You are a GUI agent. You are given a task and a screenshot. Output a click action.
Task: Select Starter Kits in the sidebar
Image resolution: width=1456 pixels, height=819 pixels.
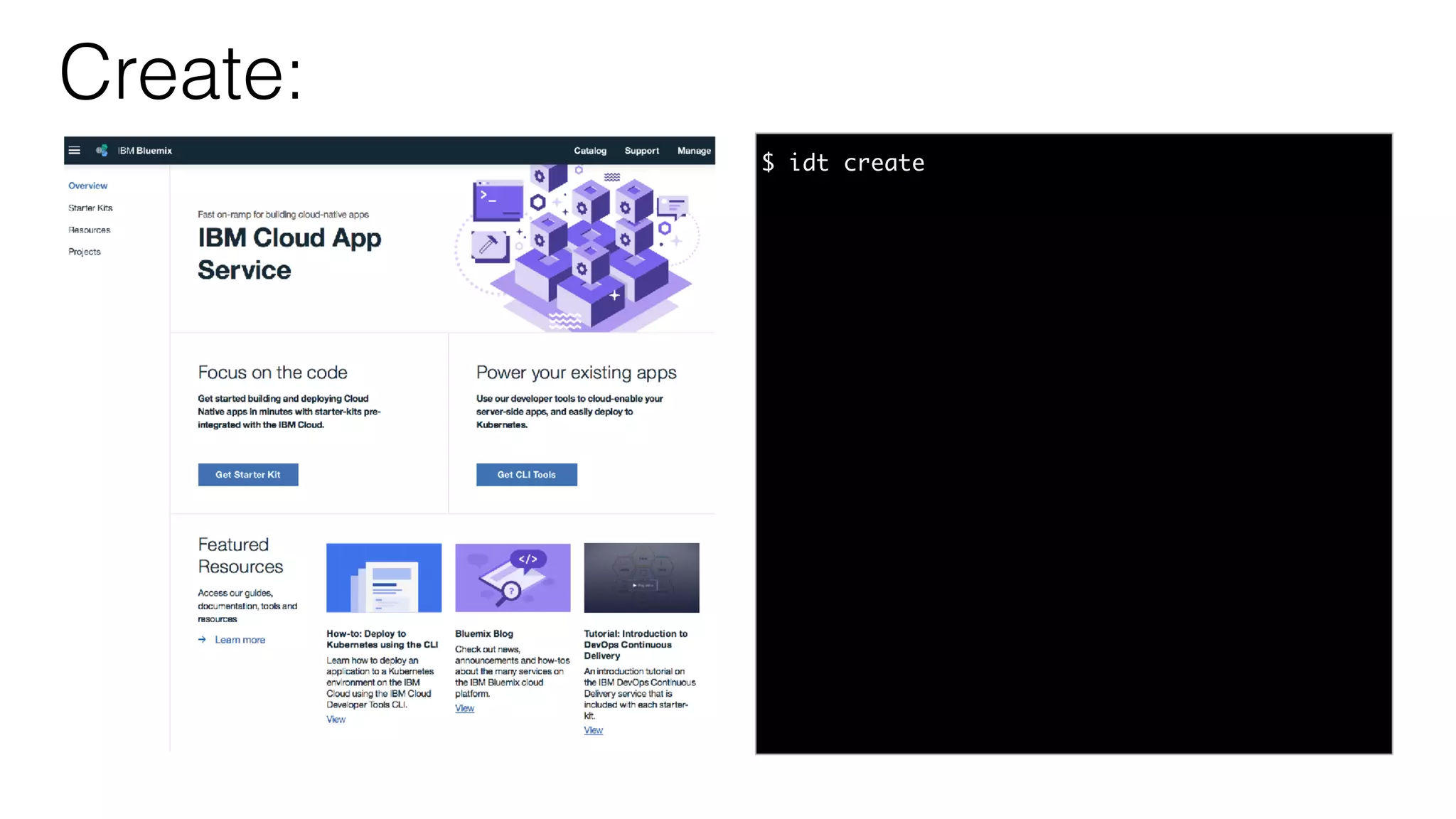point(90,208)
